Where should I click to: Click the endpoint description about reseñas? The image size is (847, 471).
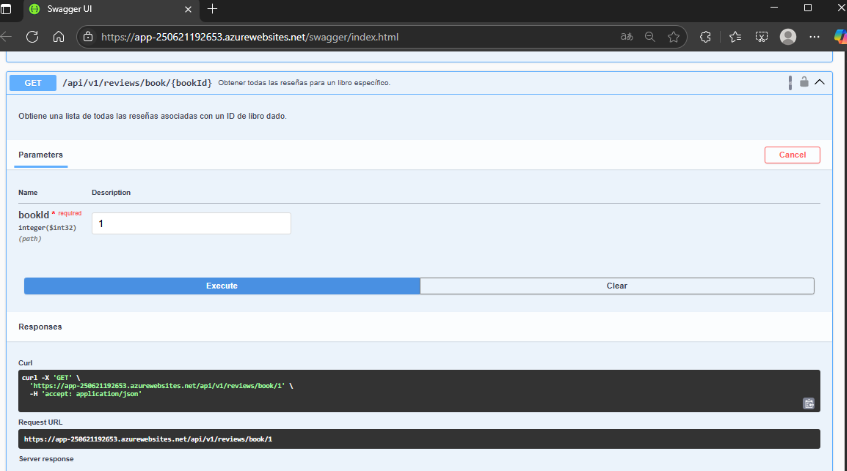152,116
